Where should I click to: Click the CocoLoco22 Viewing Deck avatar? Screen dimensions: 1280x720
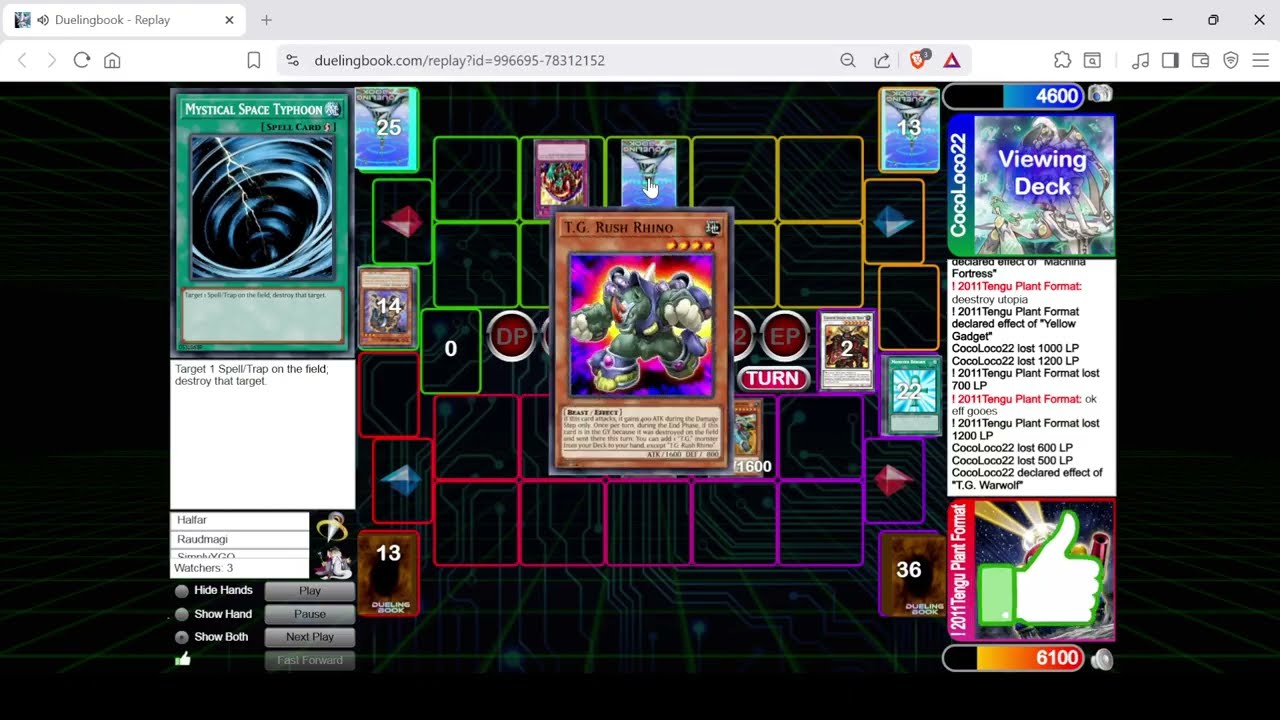pyautogui.click(x=1031, y=185)
